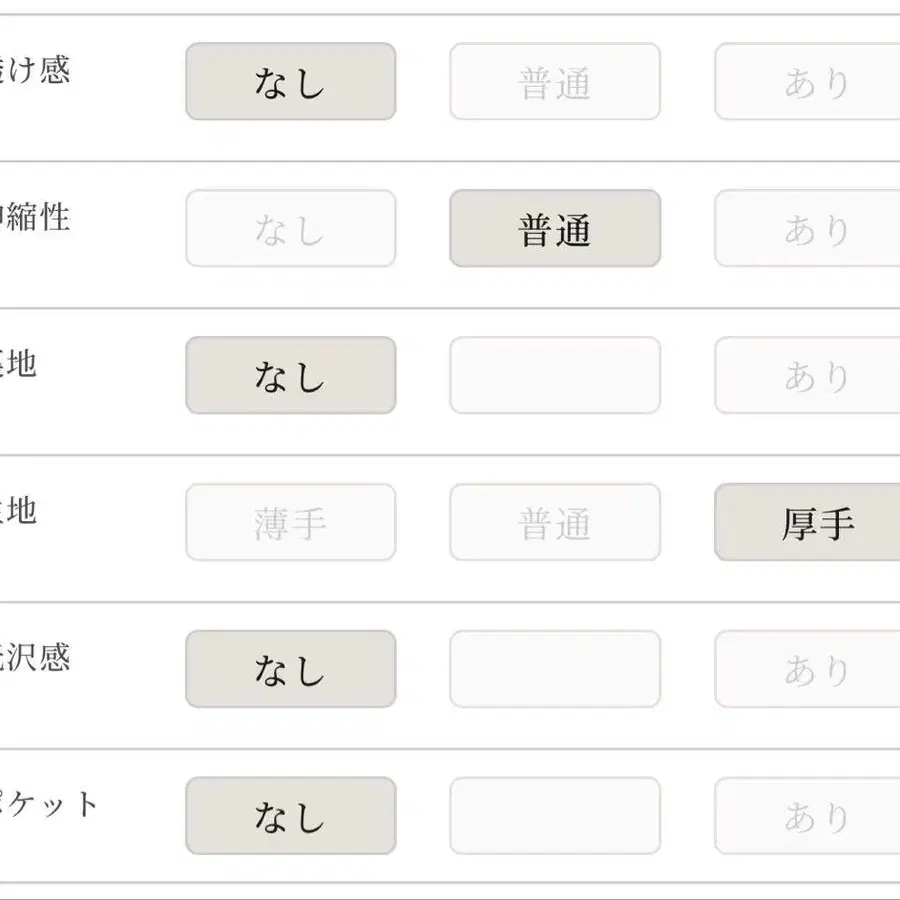This screenshot has height=900, width=900.
Task: Choose 普通 next to 薄手
Action: (555, 523)
